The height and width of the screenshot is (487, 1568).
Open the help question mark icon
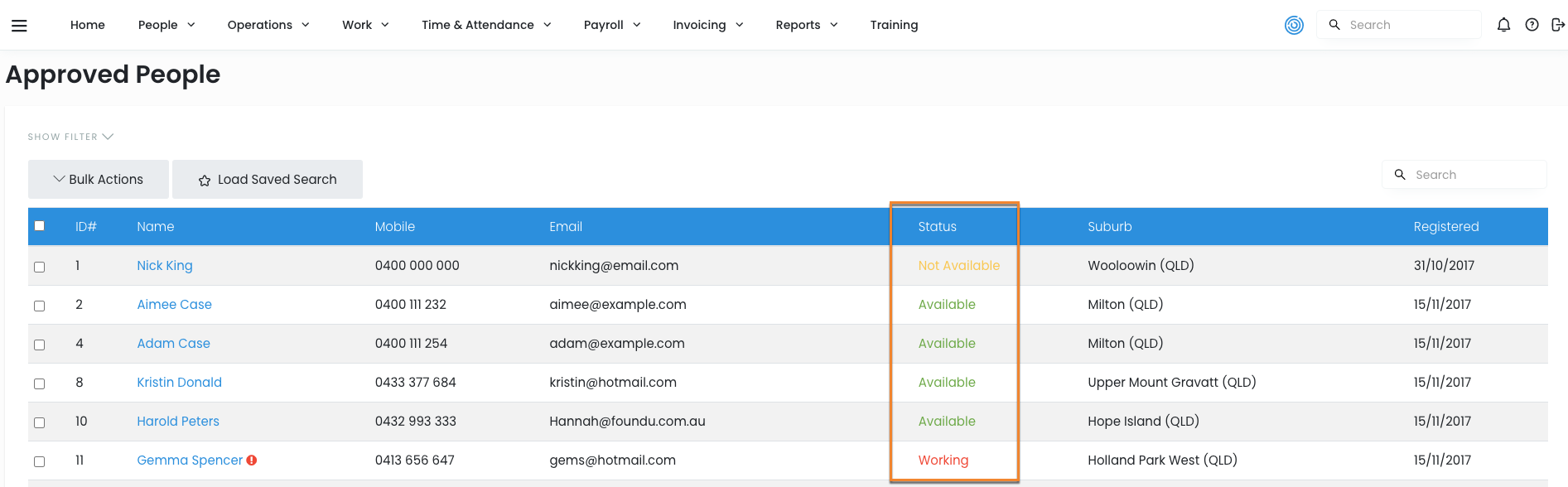click(1532, 25)
